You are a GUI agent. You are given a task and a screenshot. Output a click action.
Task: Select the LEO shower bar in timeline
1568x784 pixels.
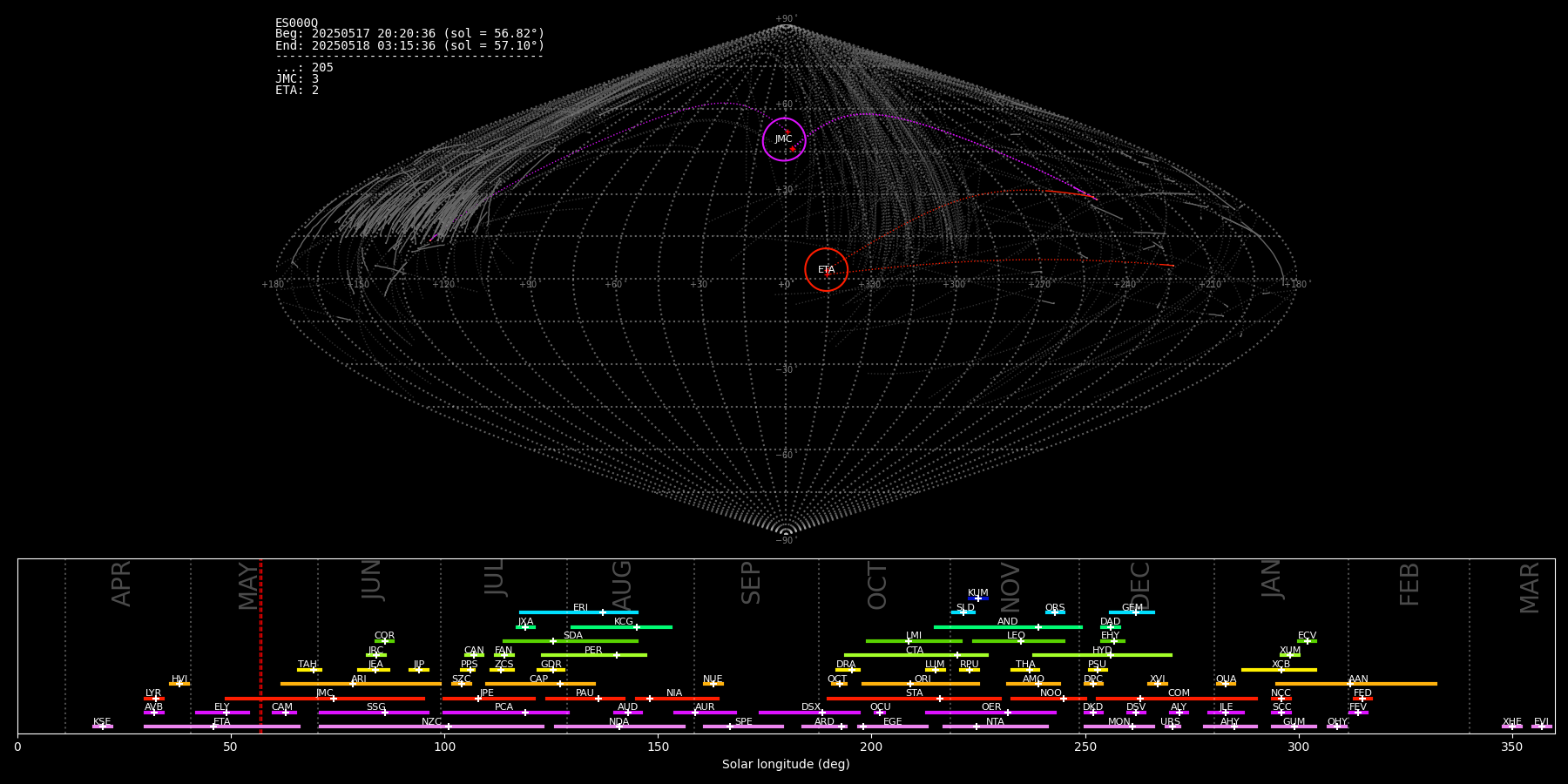(x=1018, y=641)
